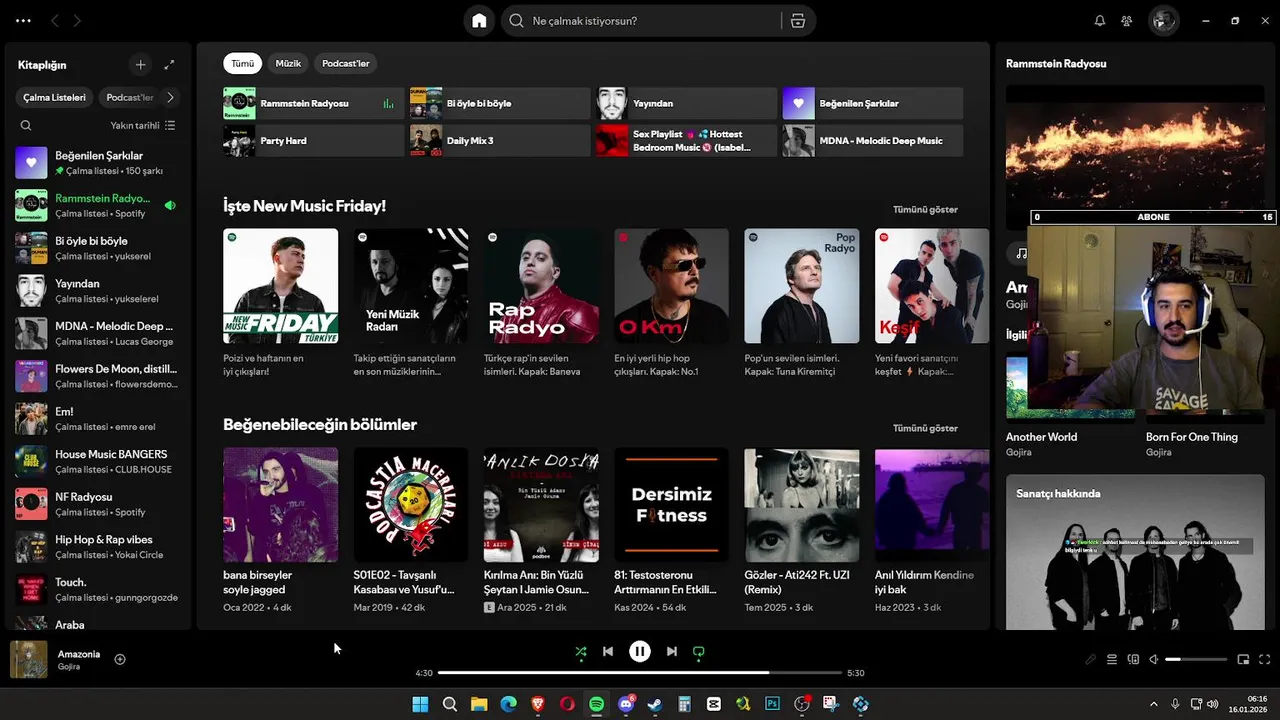The width and height of the screenshot is (1280, 720).
Task: Open Yeni Müzik Radarı playlist cover
Action: 410,286
